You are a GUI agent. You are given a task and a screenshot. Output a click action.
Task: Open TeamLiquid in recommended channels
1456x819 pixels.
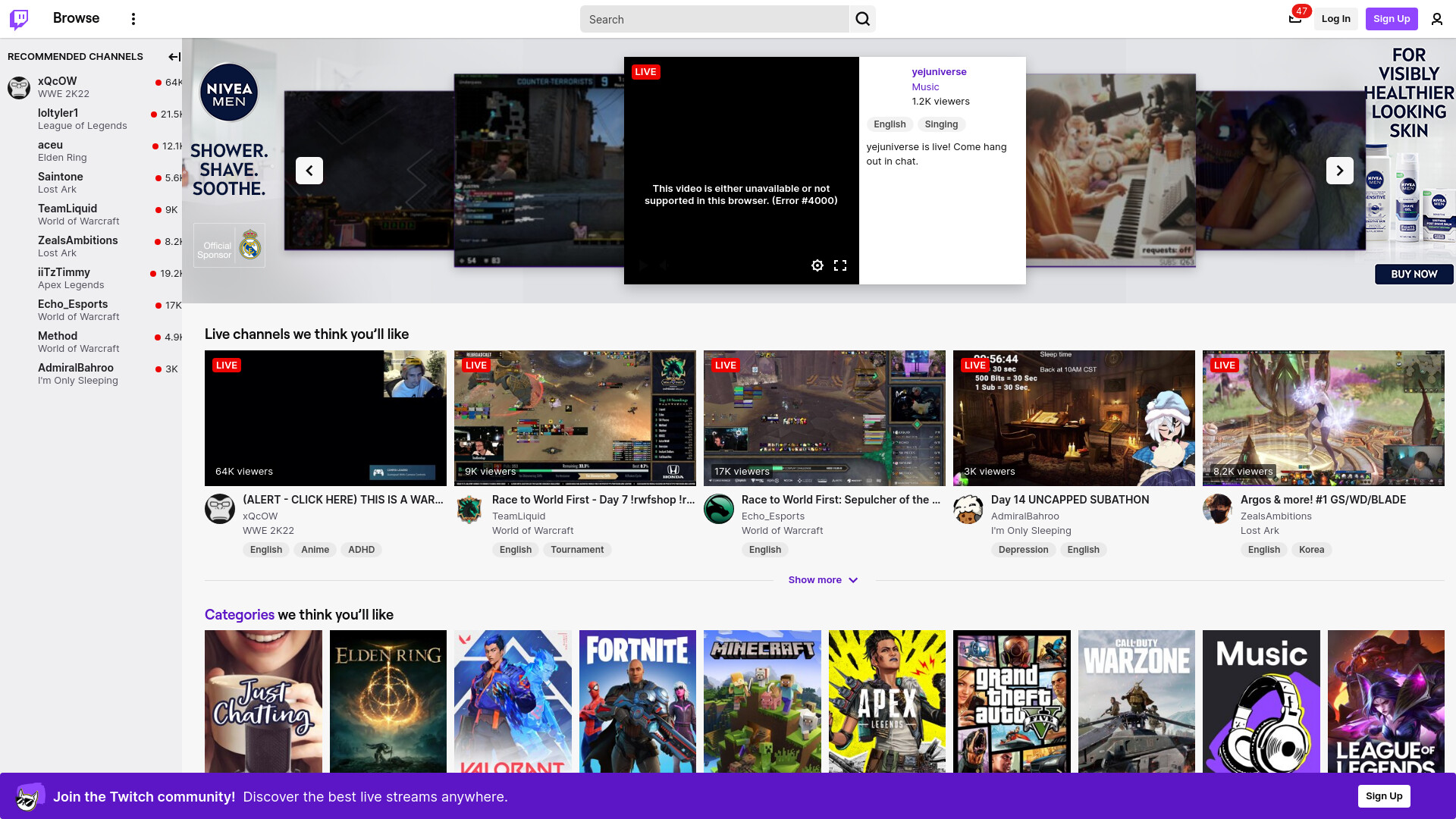click(91, 215)
